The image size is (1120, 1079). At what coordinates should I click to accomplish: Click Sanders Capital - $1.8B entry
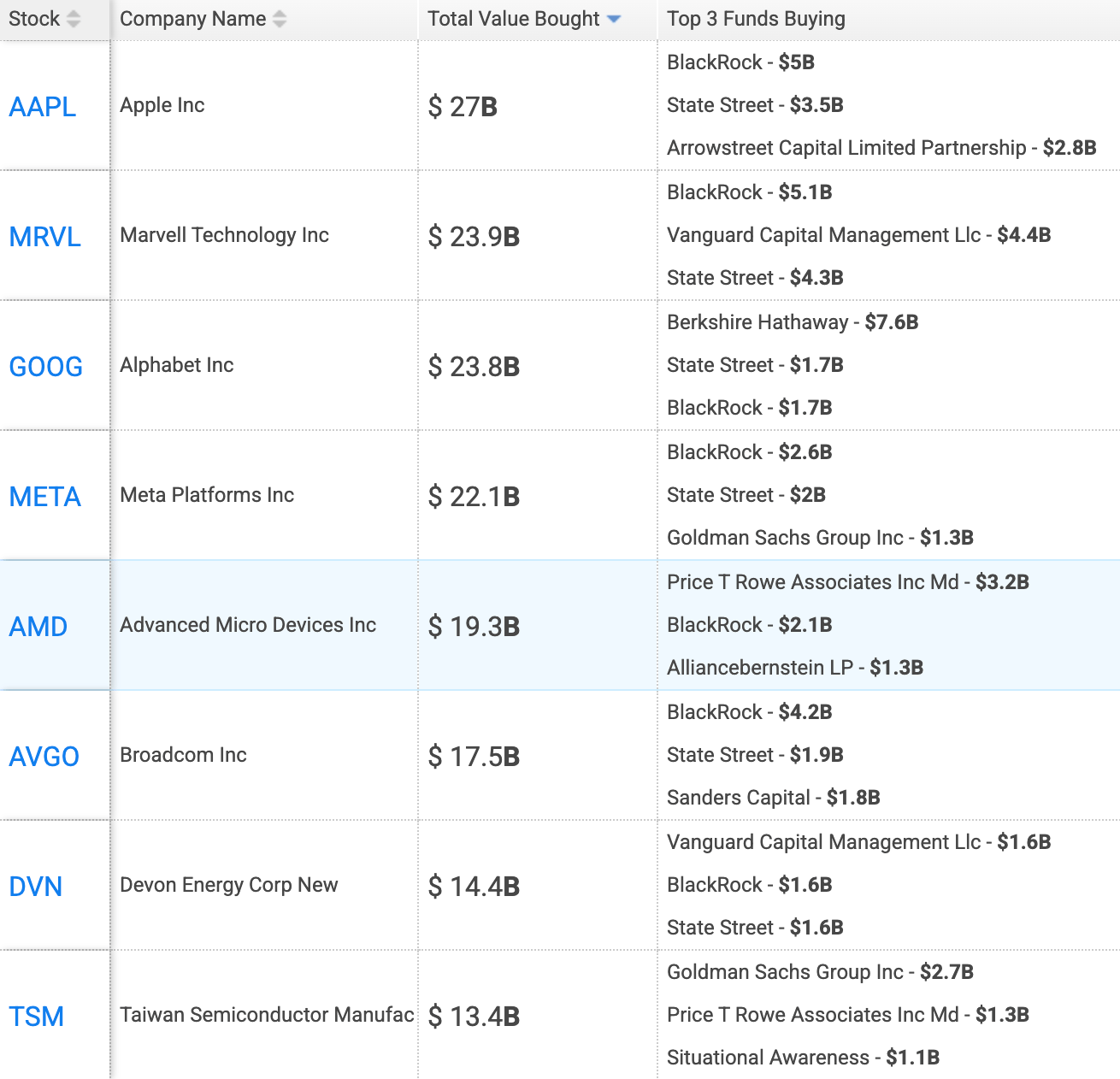coord(774,798)
